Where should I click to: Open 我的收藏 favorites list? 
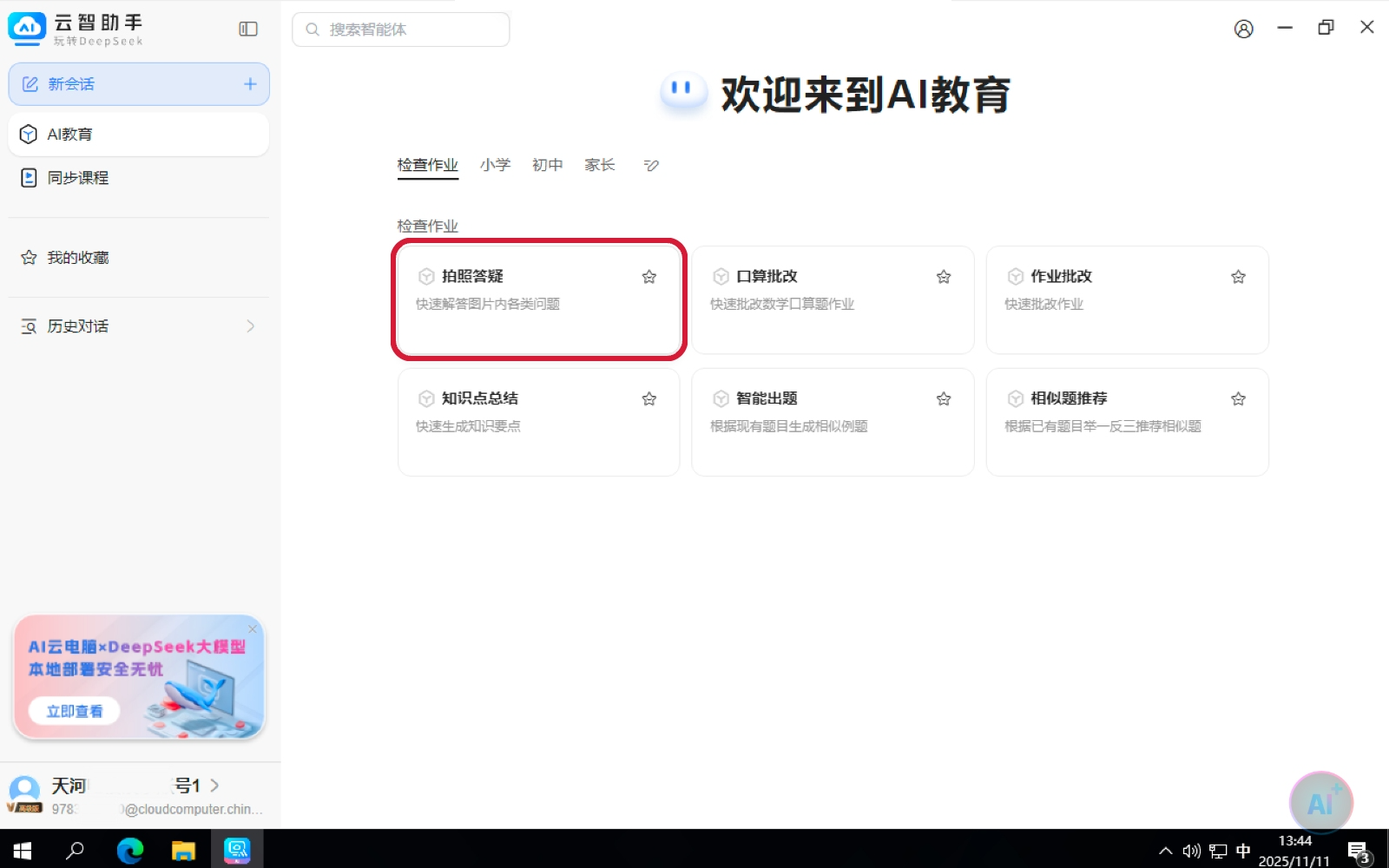point(78,258)
